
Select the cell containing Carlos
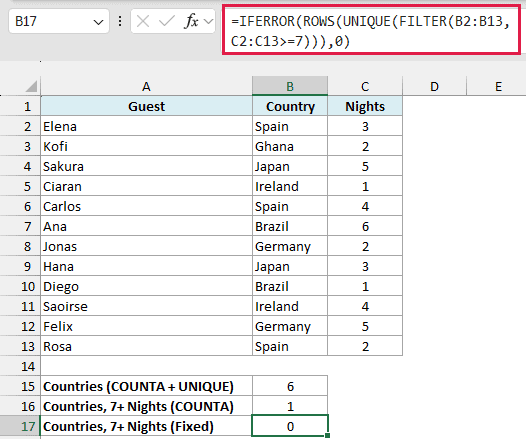(x=146, y=206)
